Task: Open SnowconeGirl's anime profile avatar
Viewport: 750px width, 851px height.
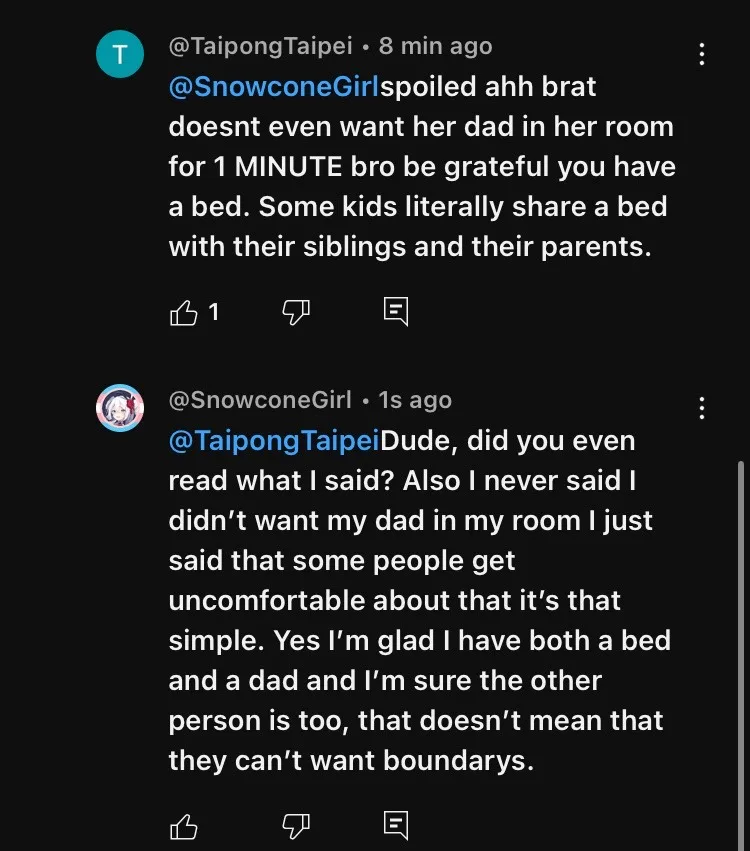Action: pyautogui.click(x=120, y=406)
